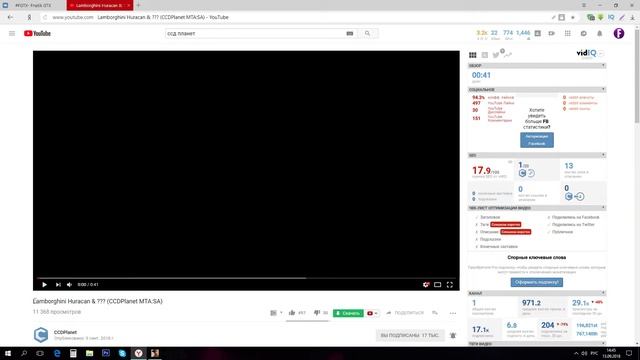Screen dimensions: 640x360
Task: Click the video progress bar
Action: [246, 278]
